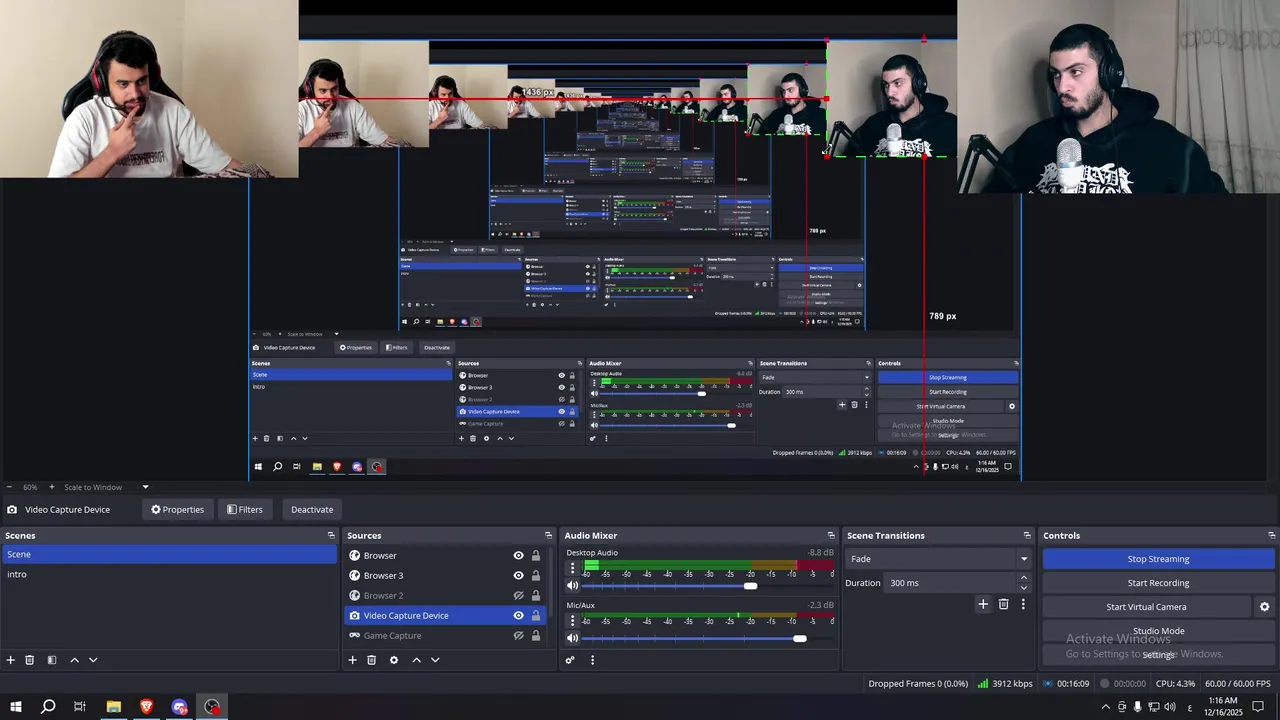Open the Audio Mixer menu next to the gears icon
The width and height of the screenshot is (1280, 720).
pos(592,660)
